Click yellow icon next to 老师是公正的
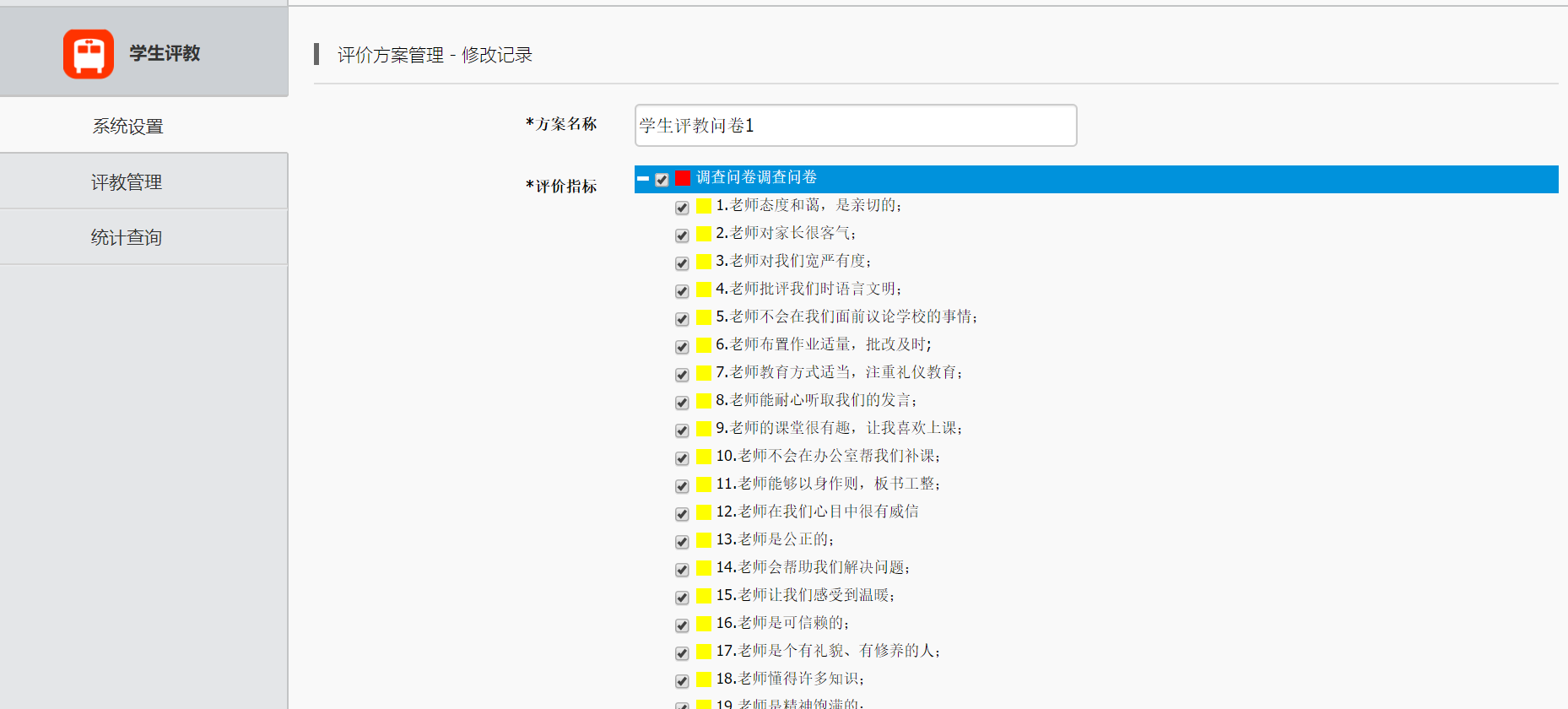Viewport: 1568px width, 709px height. [x=704, y=540]
